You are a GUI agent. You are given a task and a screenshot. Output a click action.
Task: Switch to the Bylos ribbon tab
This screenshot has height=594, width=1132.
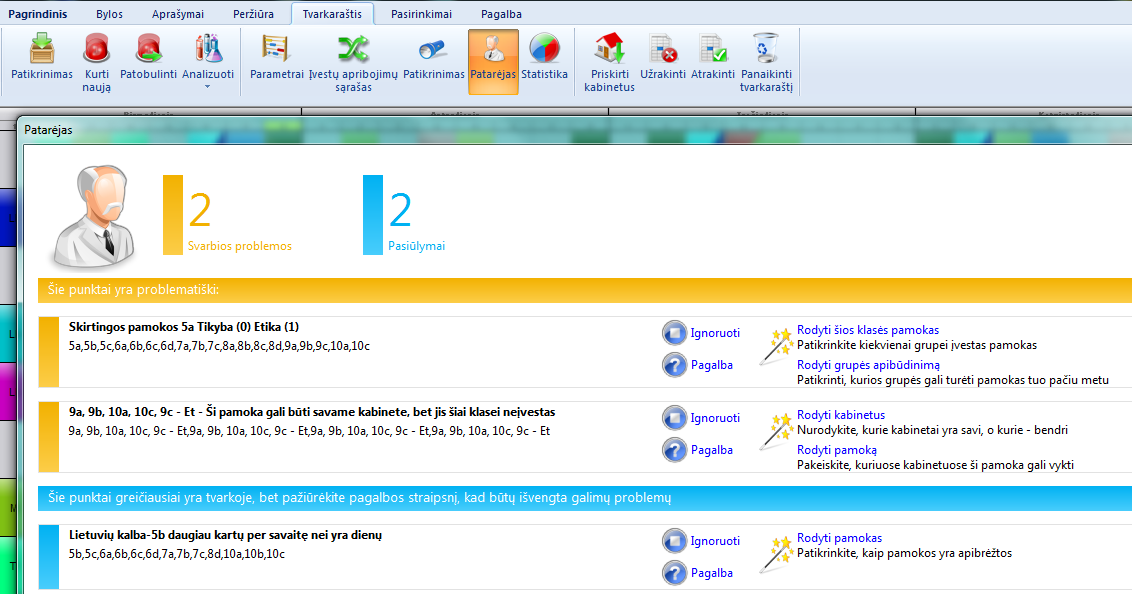tap(110, 14)
